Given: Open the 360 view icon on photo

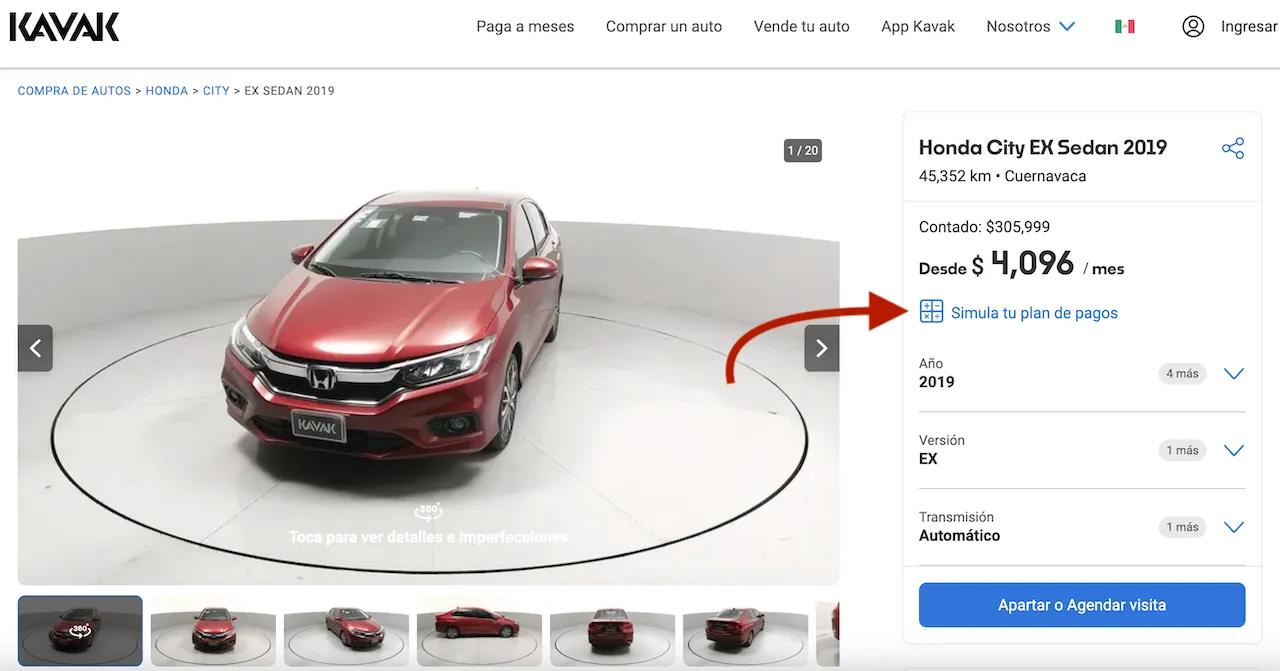Looking at the screenshot, I should [x=428, y=512].
